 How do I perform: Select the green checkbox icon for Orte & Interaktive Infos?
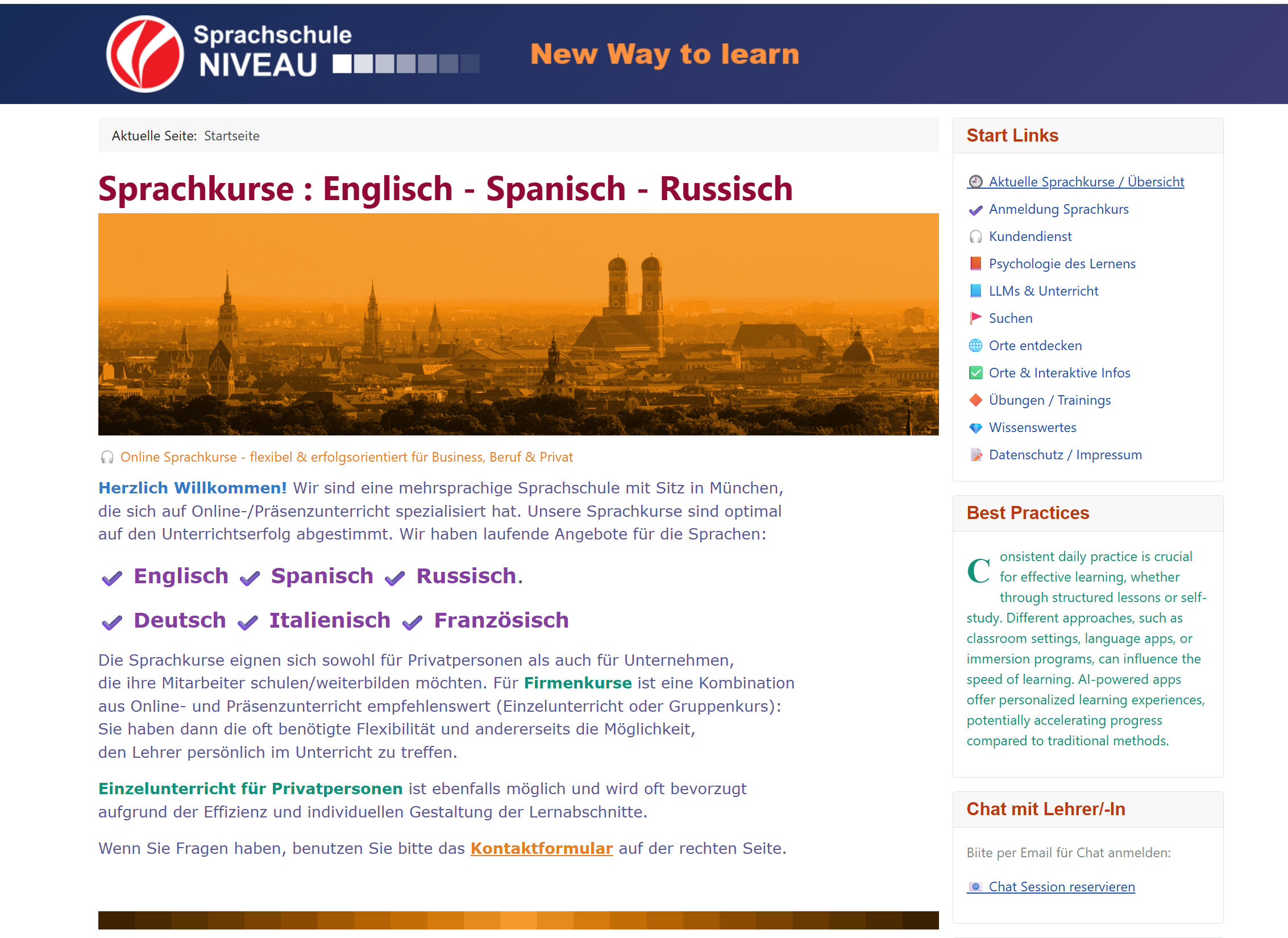(x=975, y=372)
